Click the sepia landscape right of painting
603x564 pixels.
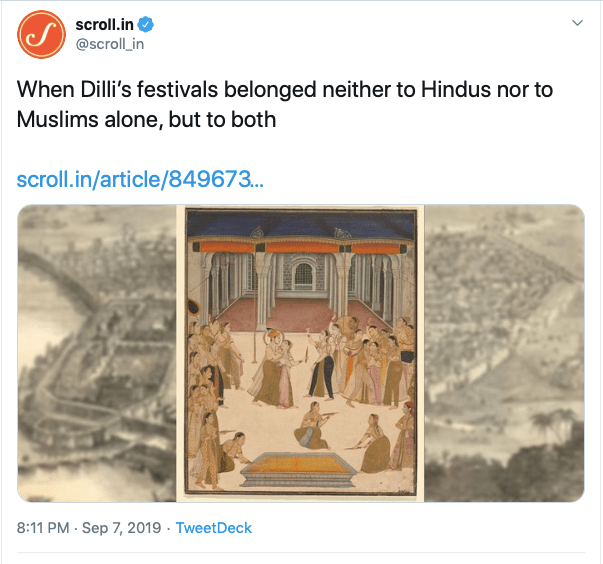coord(503,352)
